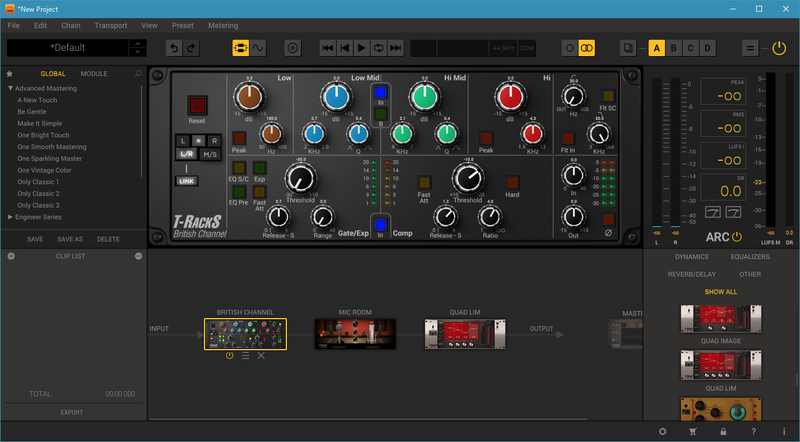The image size is (800, 442).
Task: Select snapshot A
Action: [657, 48]
